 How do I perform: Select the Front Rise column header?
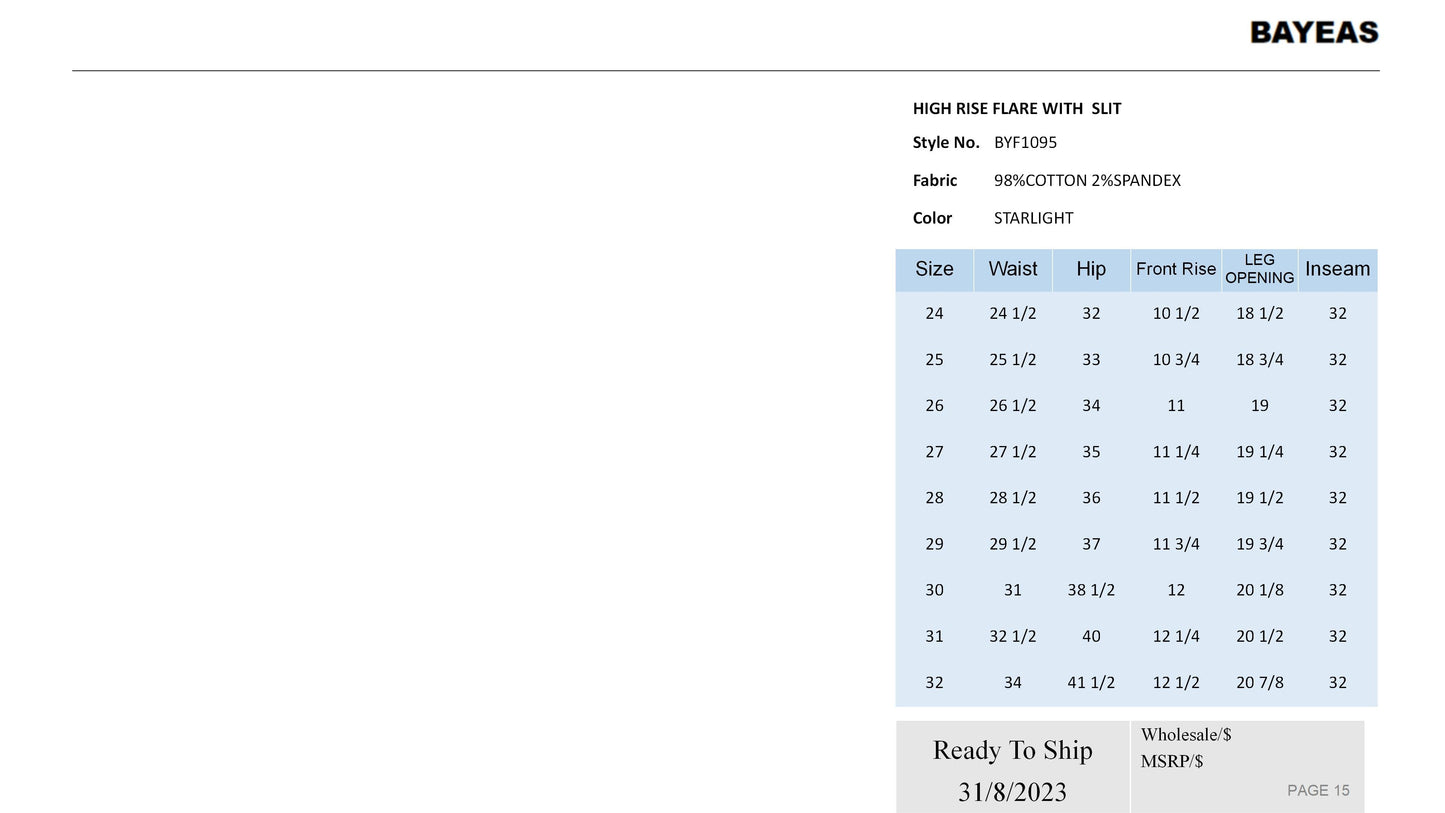(x=1175, y=269)
